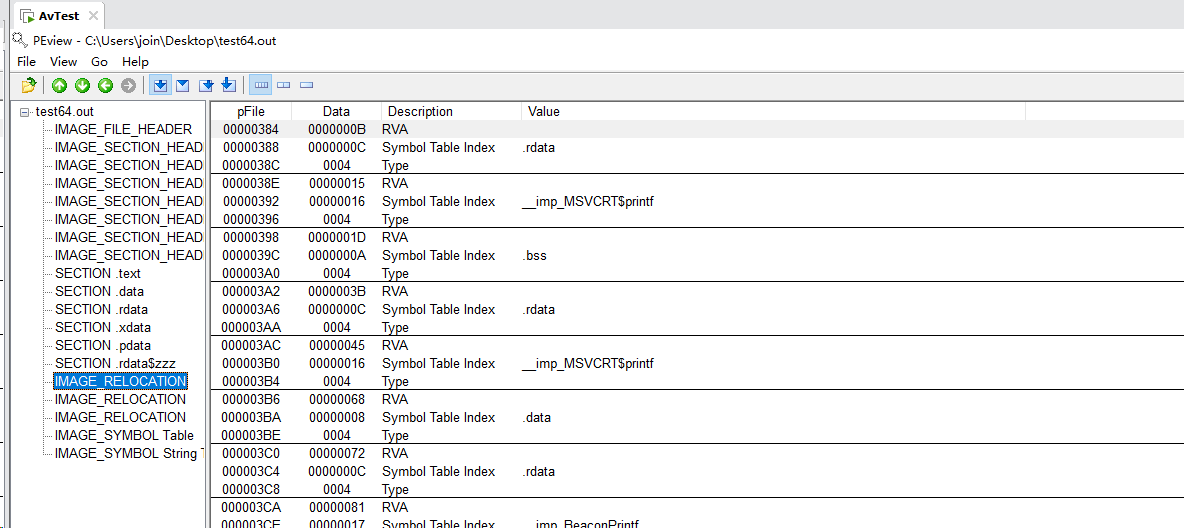Select the single-segment width toolbar icon

pyautogui.click(x=307, y=85)
